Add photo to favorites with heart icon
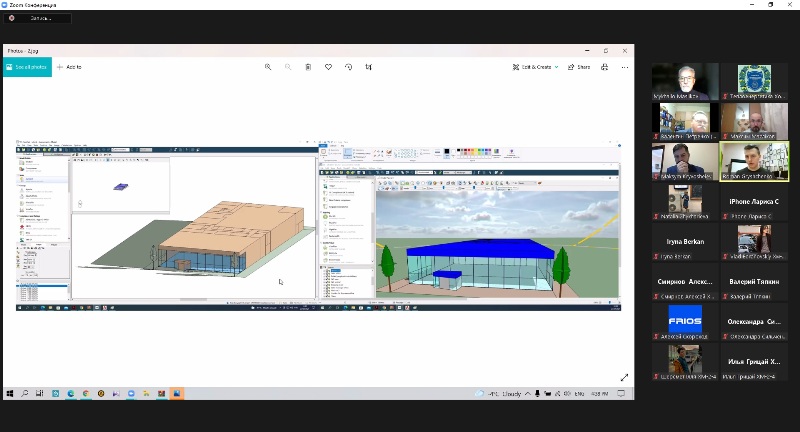The height and width of the screenshot is (432, 800). point(328,67)
